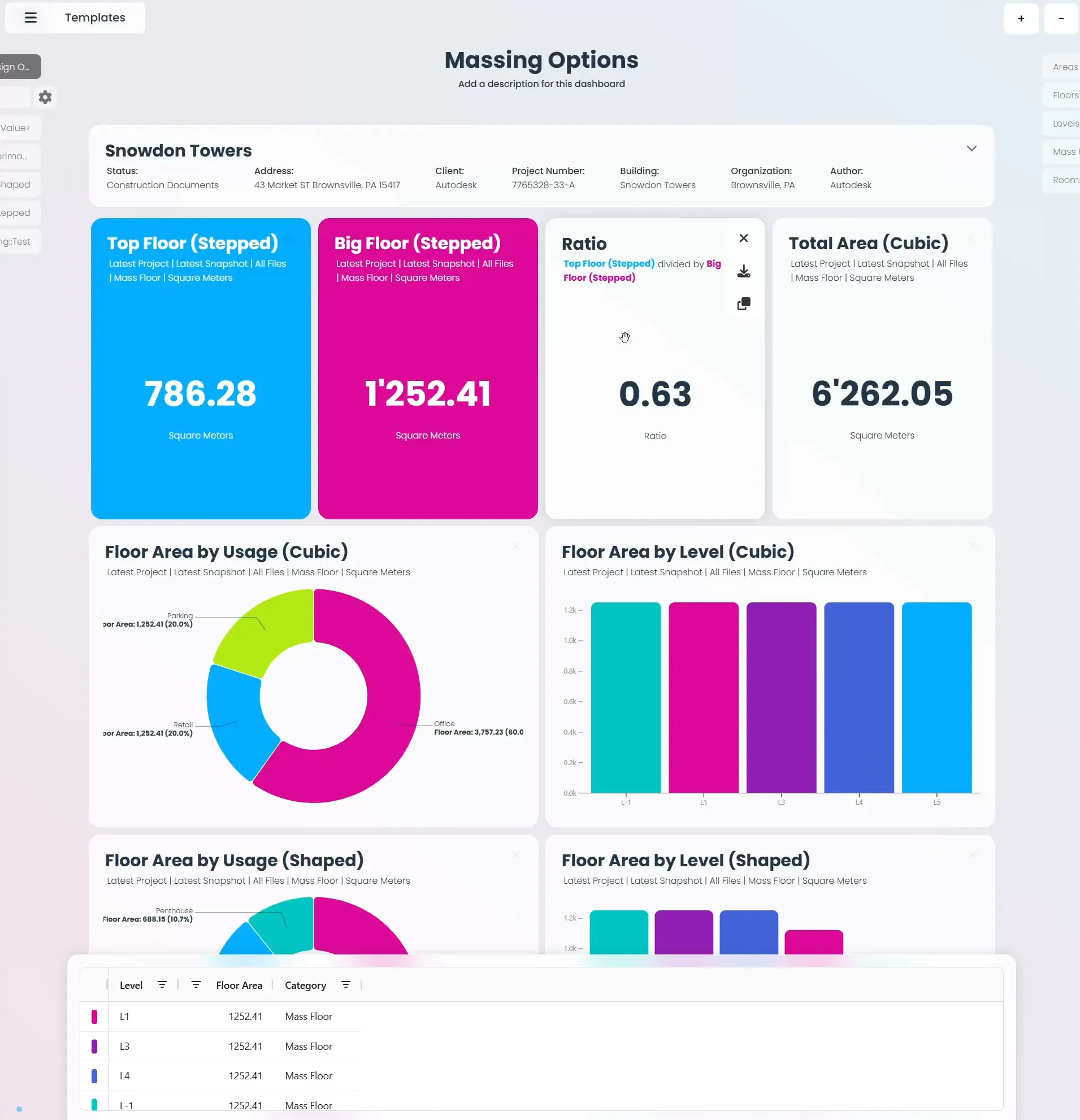The height and width of the screenshot is (1120, 1080).
Task: Click the dashboard description placeholder text
Action: pos(541,84)
